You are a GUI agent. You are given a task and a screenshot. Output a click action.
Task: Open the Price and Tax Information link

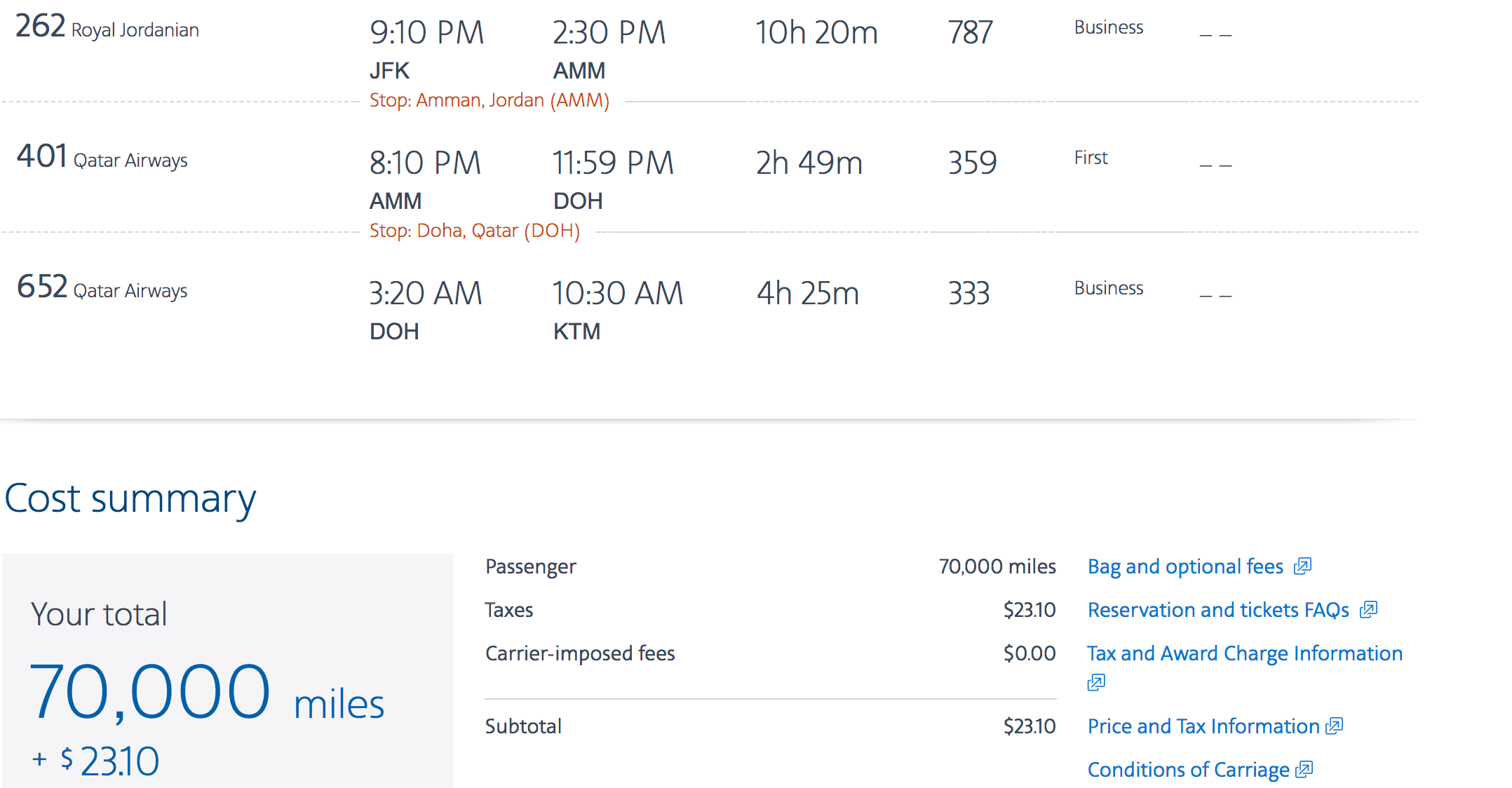1203,726
